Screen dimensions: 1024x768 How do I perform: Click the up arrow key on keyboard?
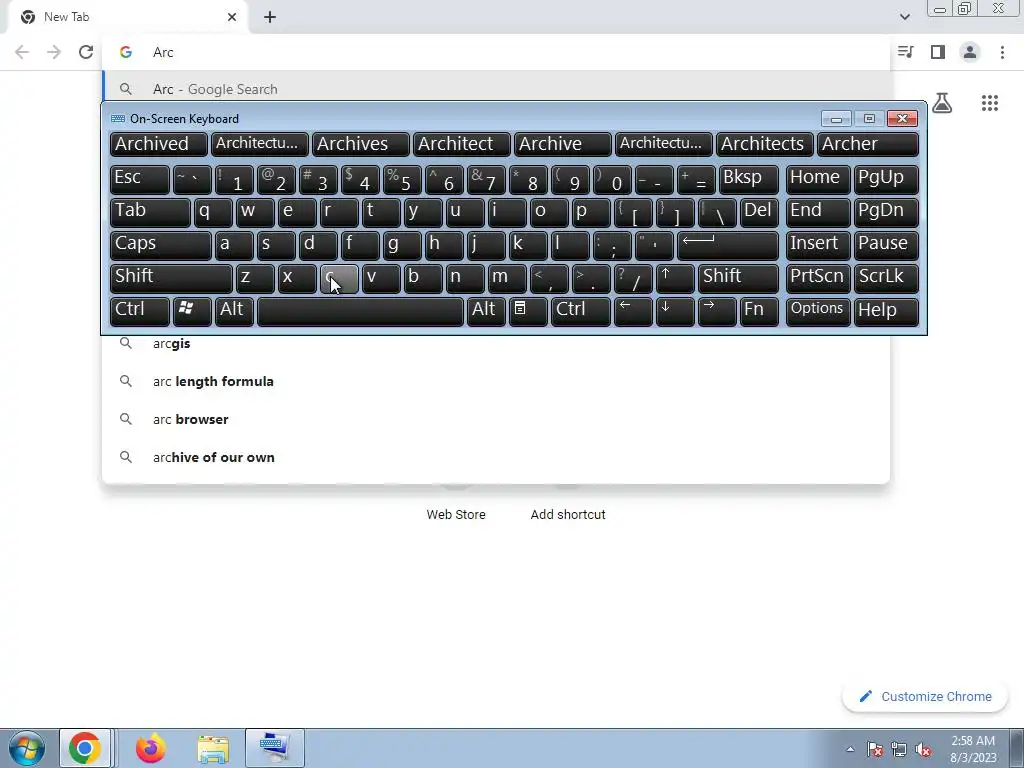[675, 278]
